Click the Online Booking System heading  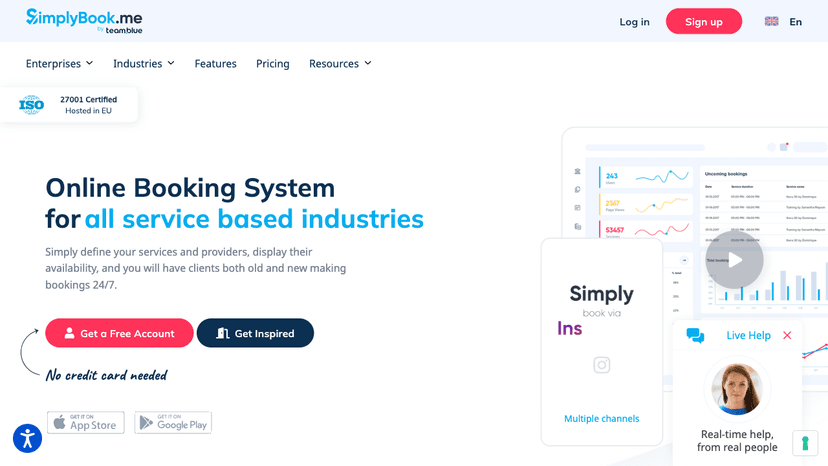190,188
